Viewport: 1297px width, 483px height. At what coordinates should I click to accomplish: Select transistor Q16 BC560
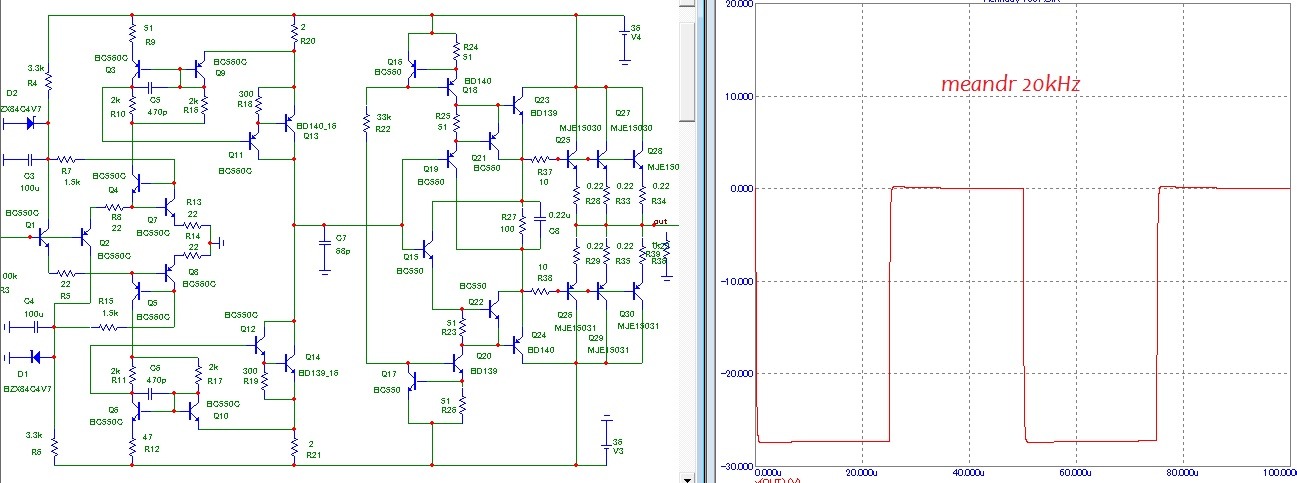[414, 69]
